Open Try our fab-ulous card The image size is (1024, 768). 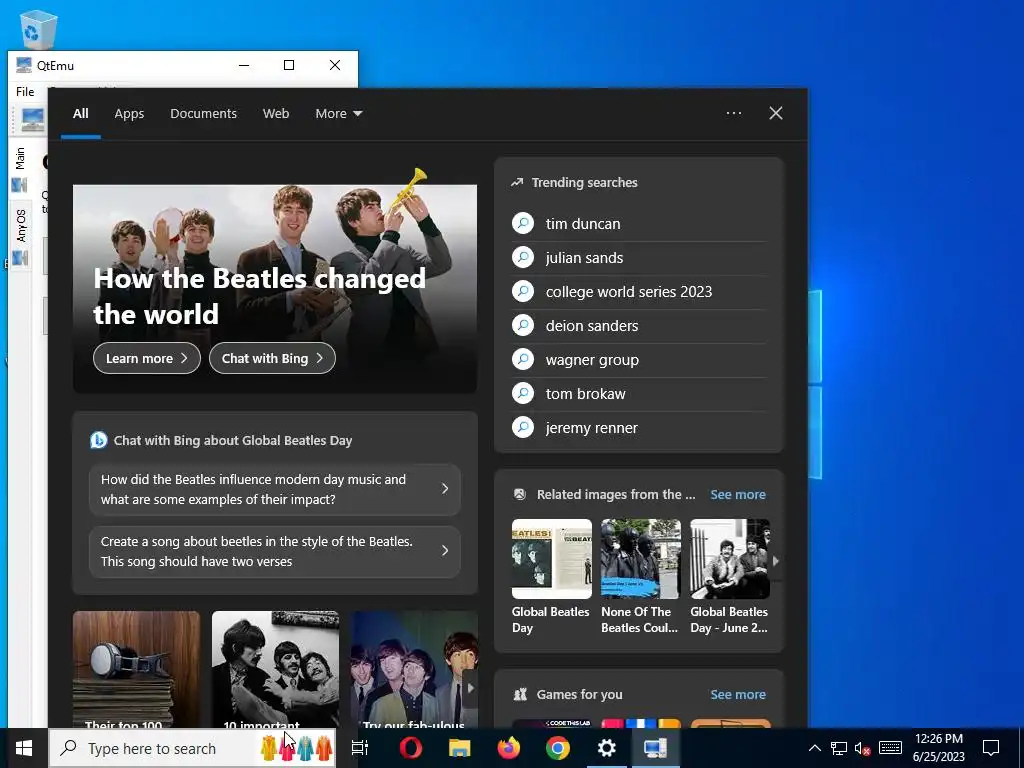414,669
